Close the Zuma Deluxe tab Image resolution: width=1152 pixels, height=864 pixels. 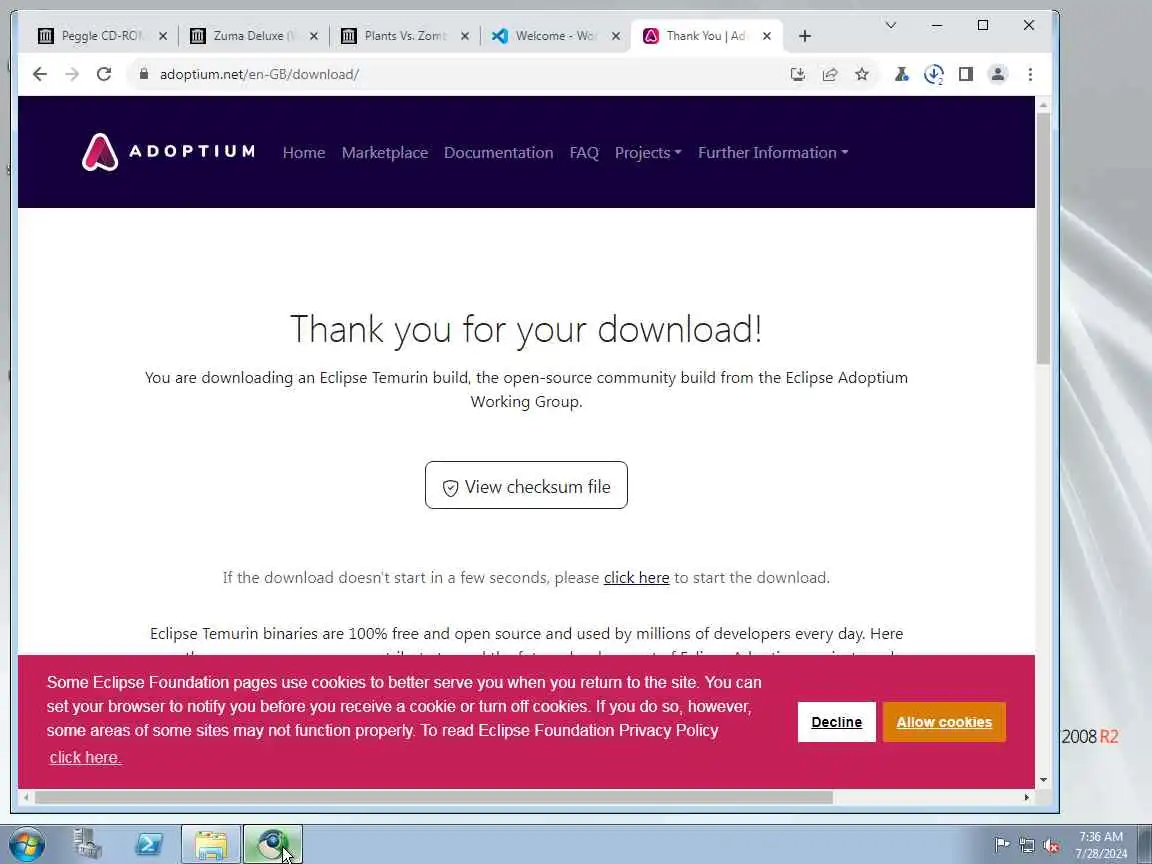314,36
